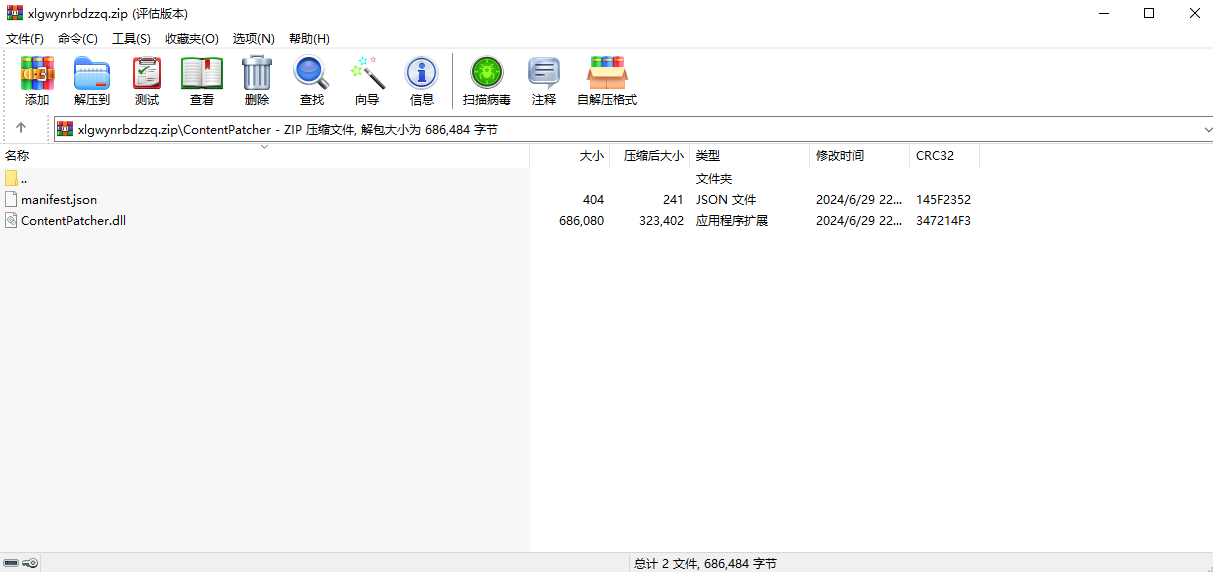Open the 选项(N) menu
This screenshot has width=1213, height=572.
(254, 38)
